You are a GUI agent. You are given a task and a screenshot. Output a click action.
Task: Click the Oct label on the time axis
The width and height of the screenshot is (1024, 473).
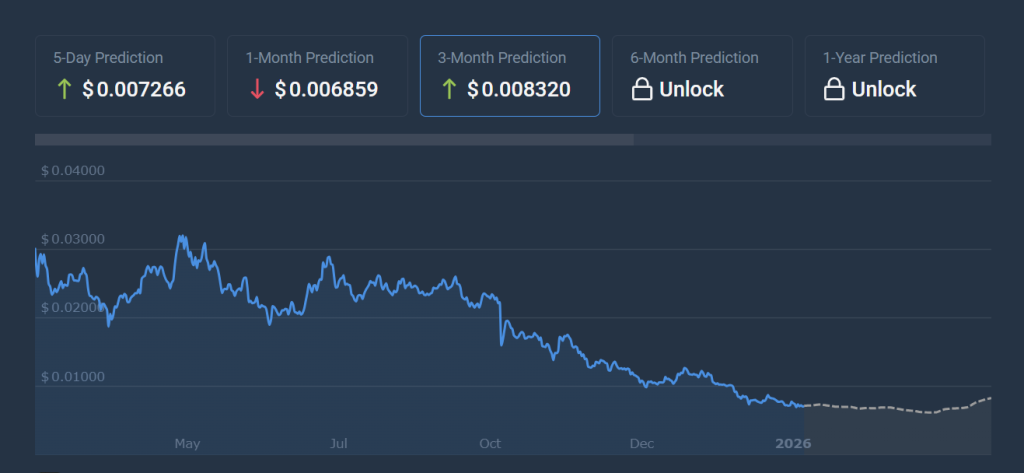click(x=490, y=443)
